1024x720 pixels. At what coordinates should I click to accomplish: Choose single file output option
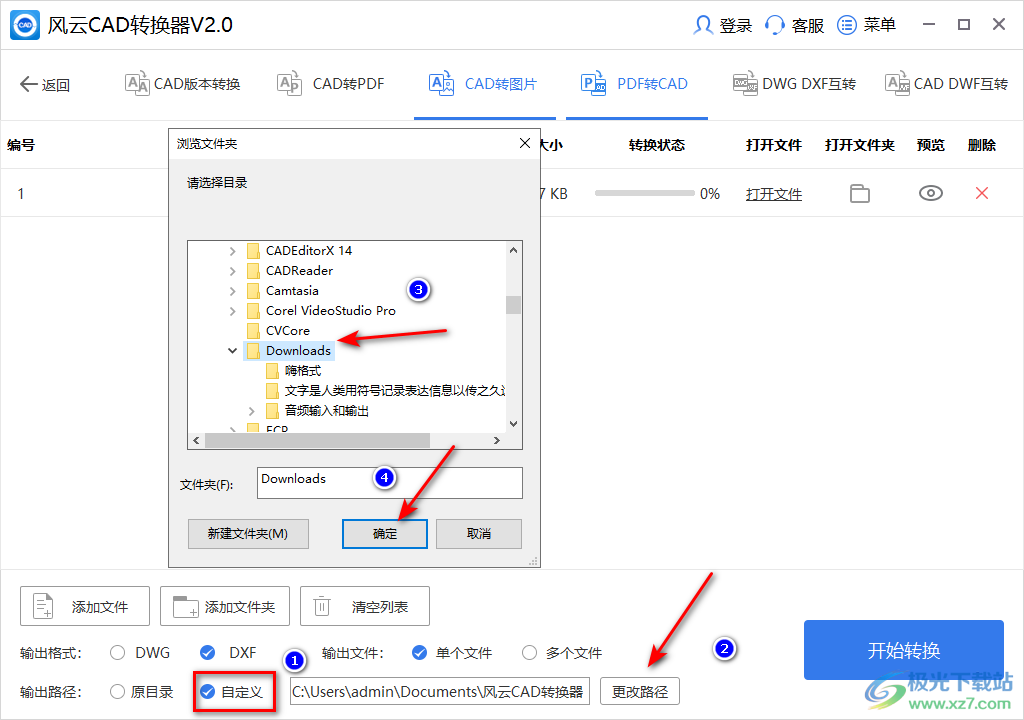[x=419, y=653]
